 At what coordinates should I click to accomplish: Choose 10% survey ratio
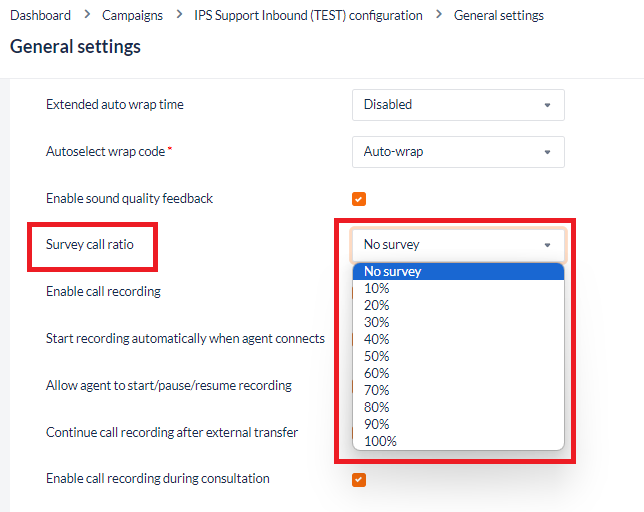click(377, 288)
